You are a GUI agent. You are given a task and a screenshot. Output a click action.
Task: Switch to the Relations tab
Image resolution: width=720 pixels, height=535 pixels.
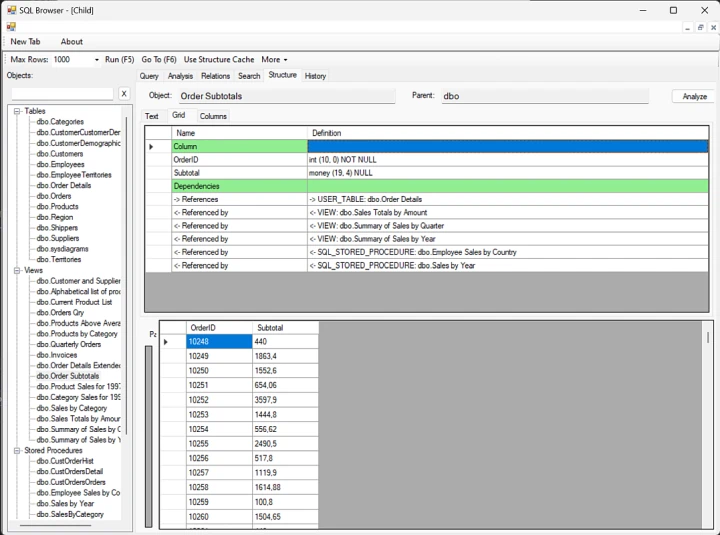215,76
